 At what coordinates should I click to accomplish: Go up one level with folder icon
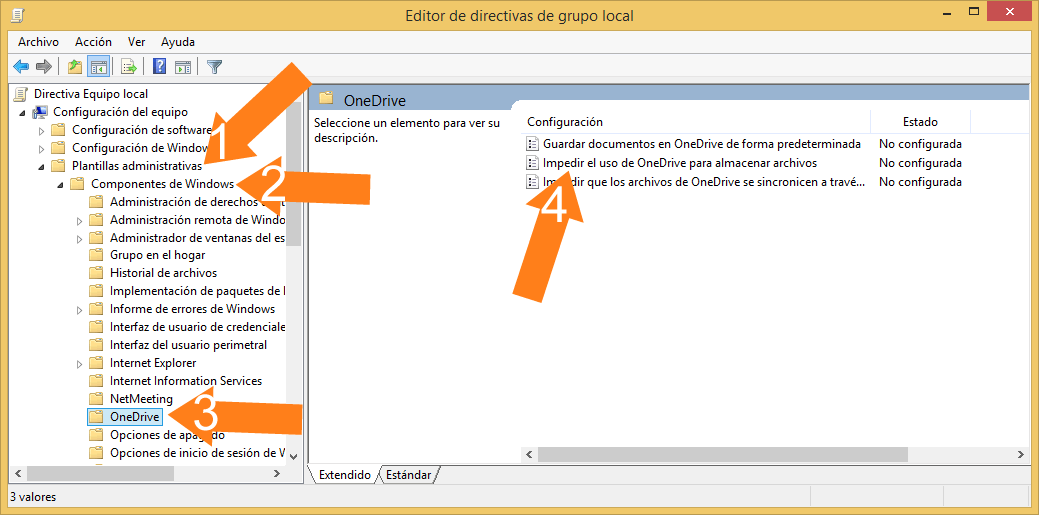(74, 67)
